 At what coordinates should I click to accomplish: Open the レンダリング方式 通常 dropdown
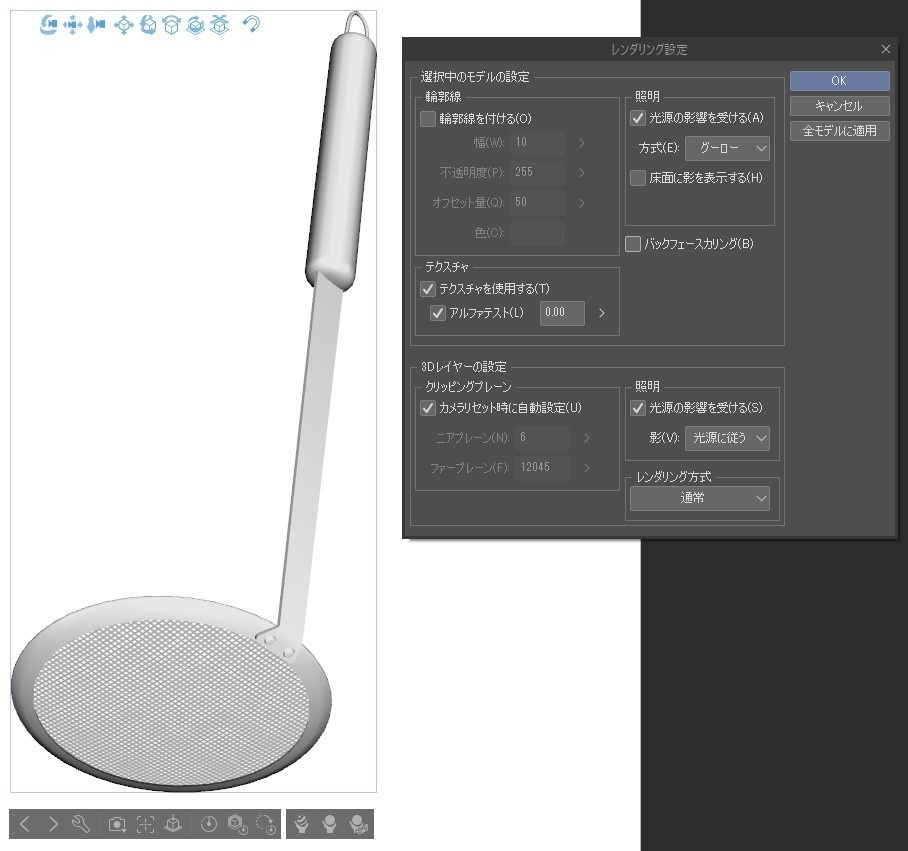[700, 498]
